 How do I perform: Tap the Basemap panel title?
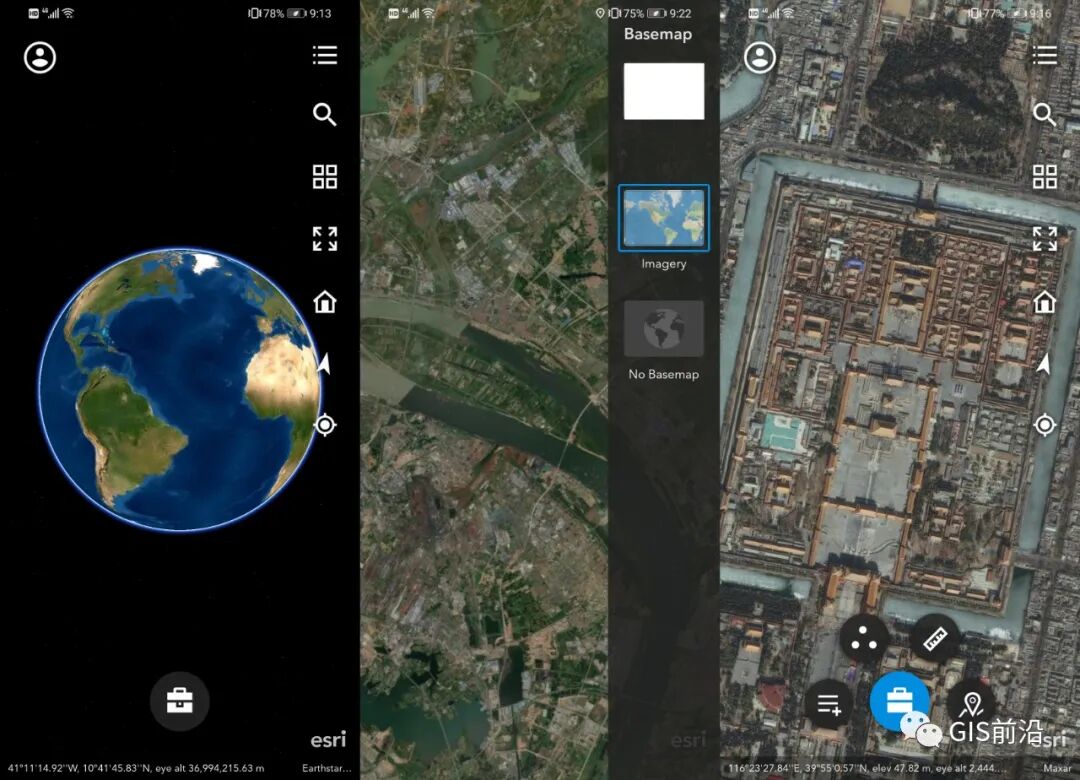(658, 34)
